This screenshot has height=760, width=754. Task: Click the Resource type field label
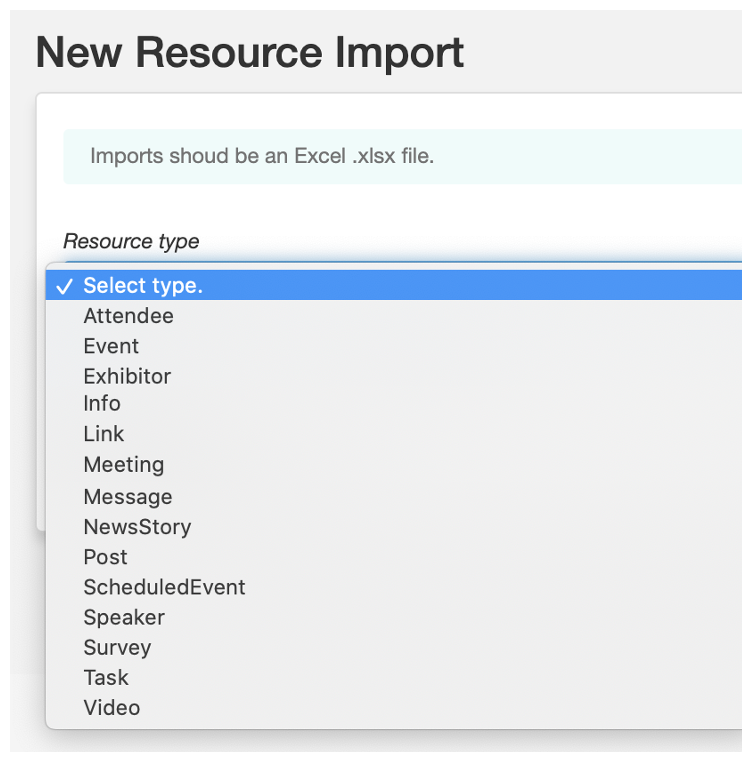coord(131,241)
